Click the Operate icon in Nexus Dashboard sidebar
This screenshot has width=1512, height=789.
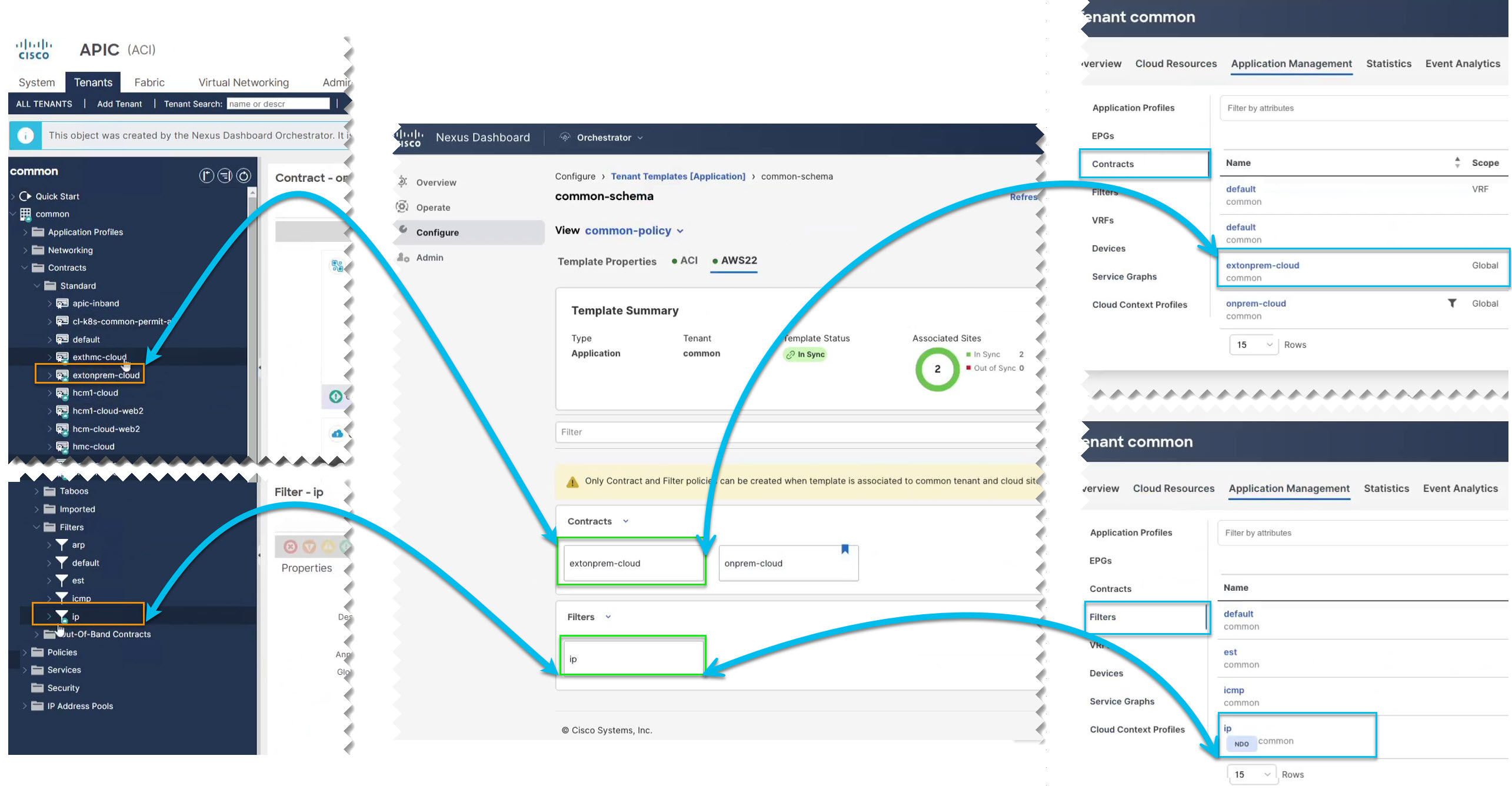(x=402, y=207)
